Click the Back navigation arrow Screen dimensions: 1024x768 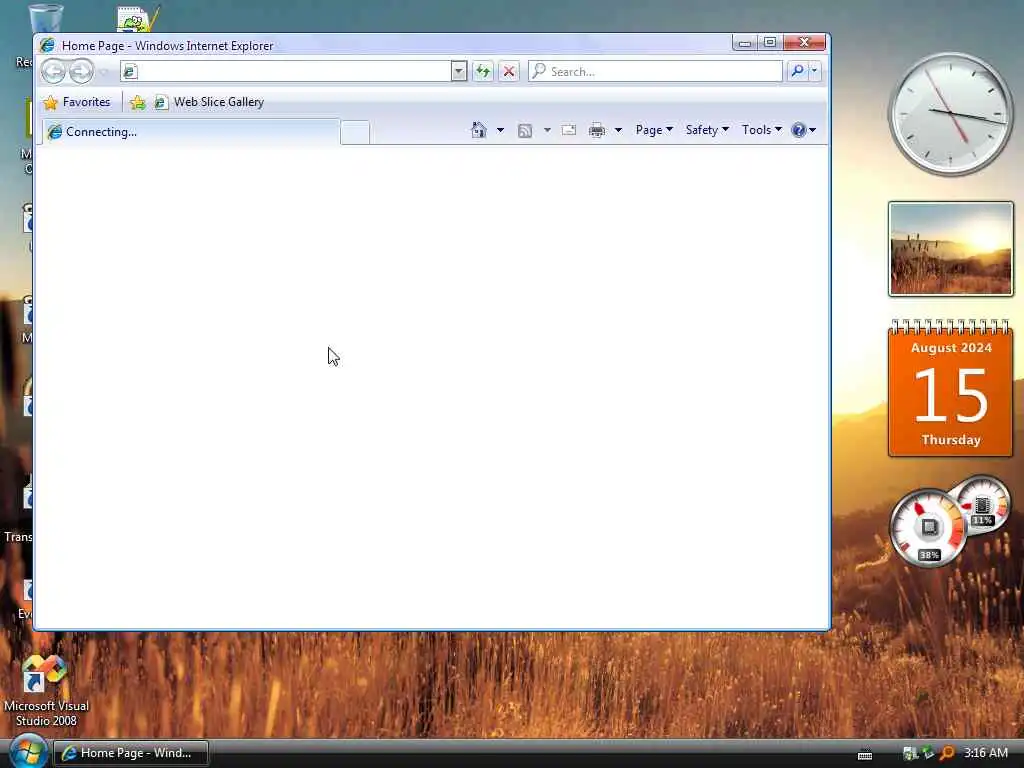coord(54,71)
